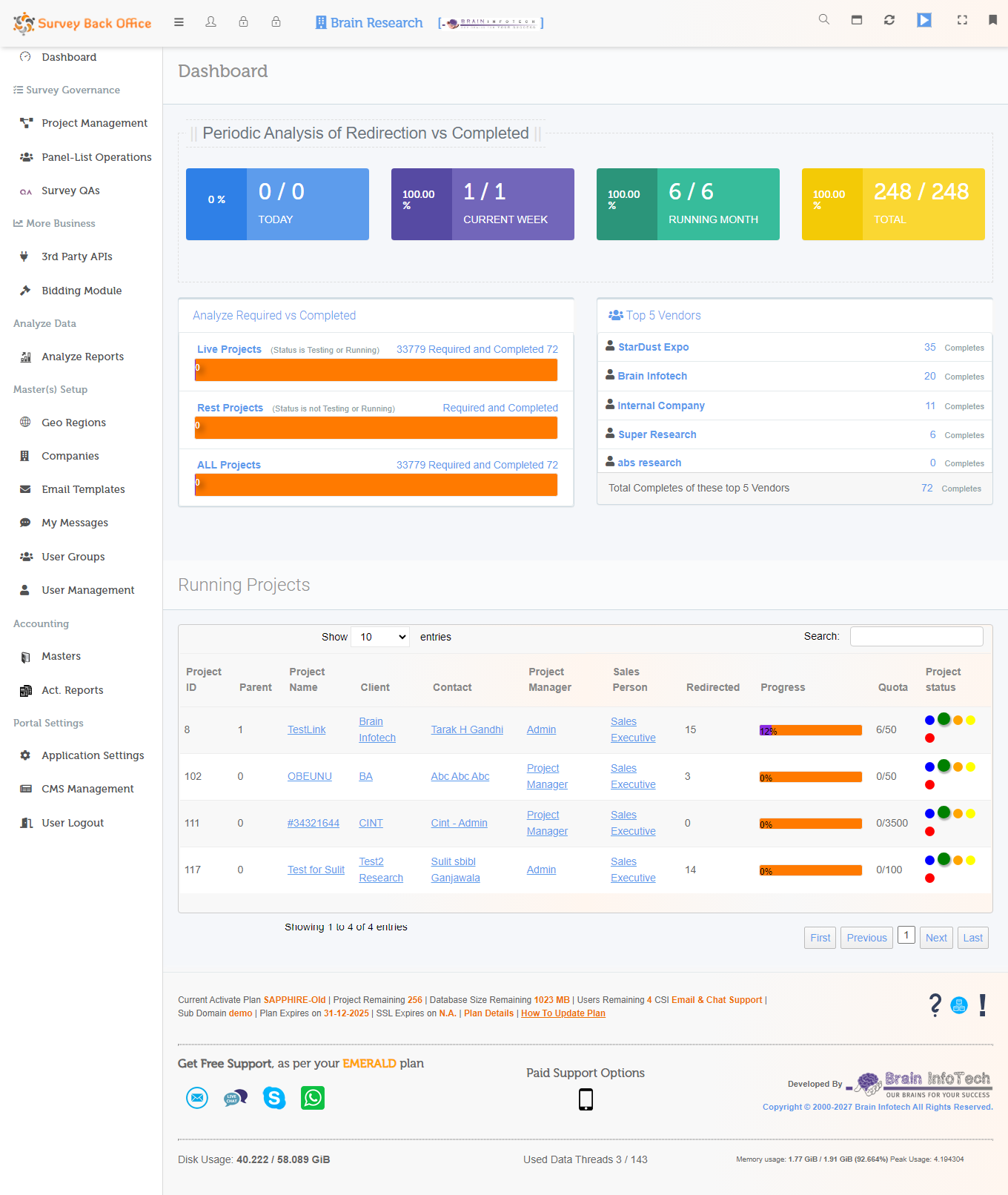
Task: Open live chat support icon
Action: tap(236, 1098)
